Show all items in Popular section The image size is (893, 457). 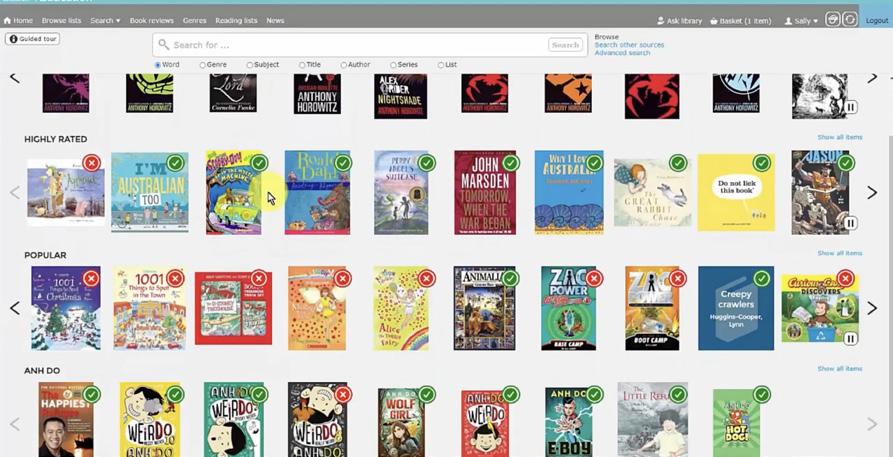coord(840,253)
